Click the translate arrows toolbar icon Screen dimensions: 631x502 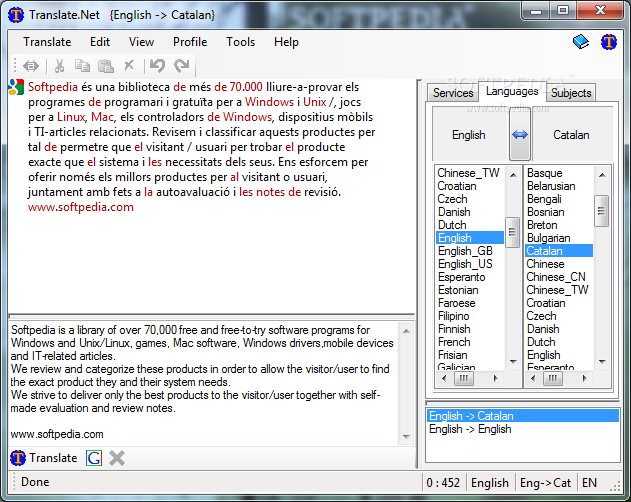pyautogui.click(x=31, y=66)
